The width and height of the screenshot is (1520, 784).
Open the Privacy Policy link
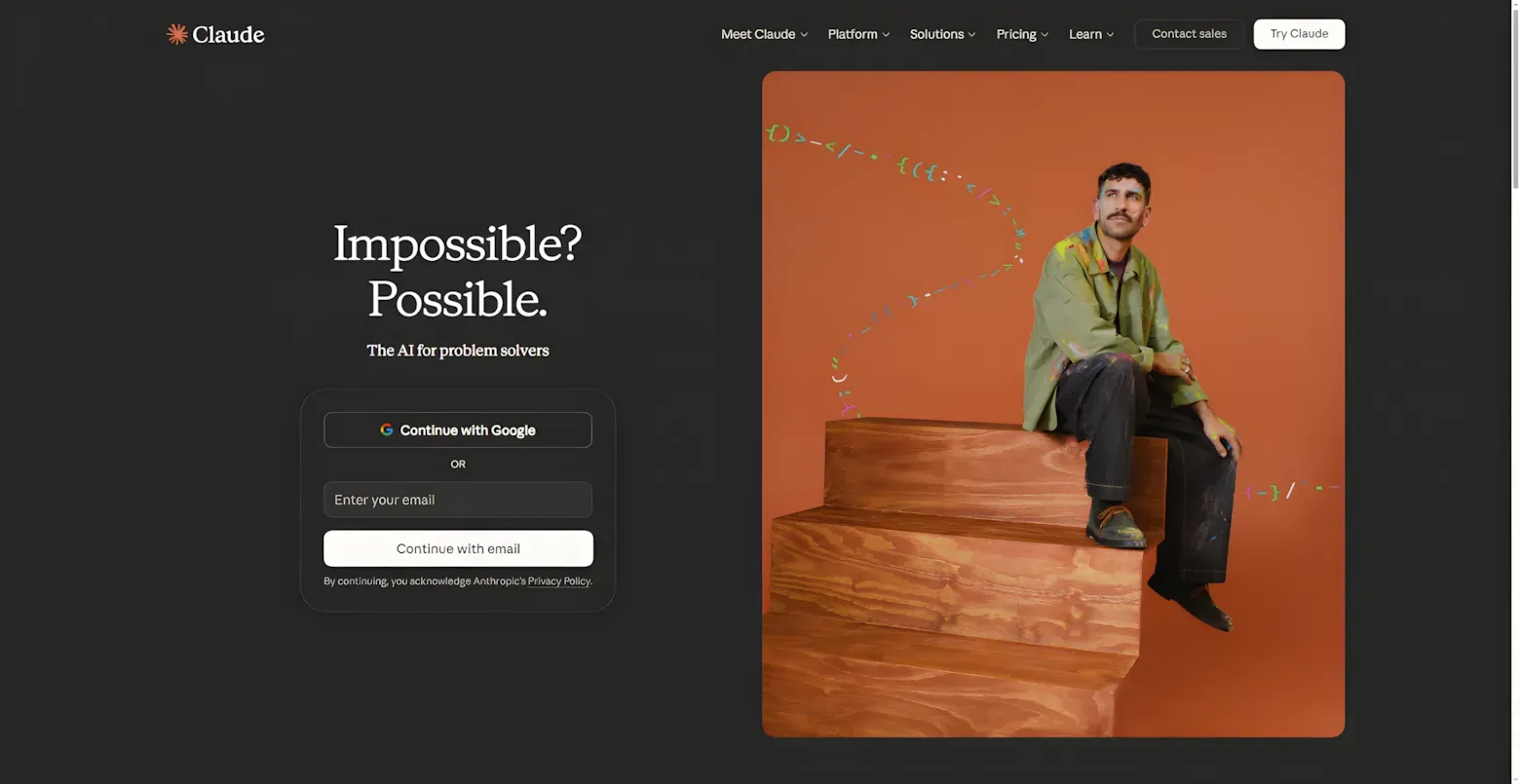[558, 581]
